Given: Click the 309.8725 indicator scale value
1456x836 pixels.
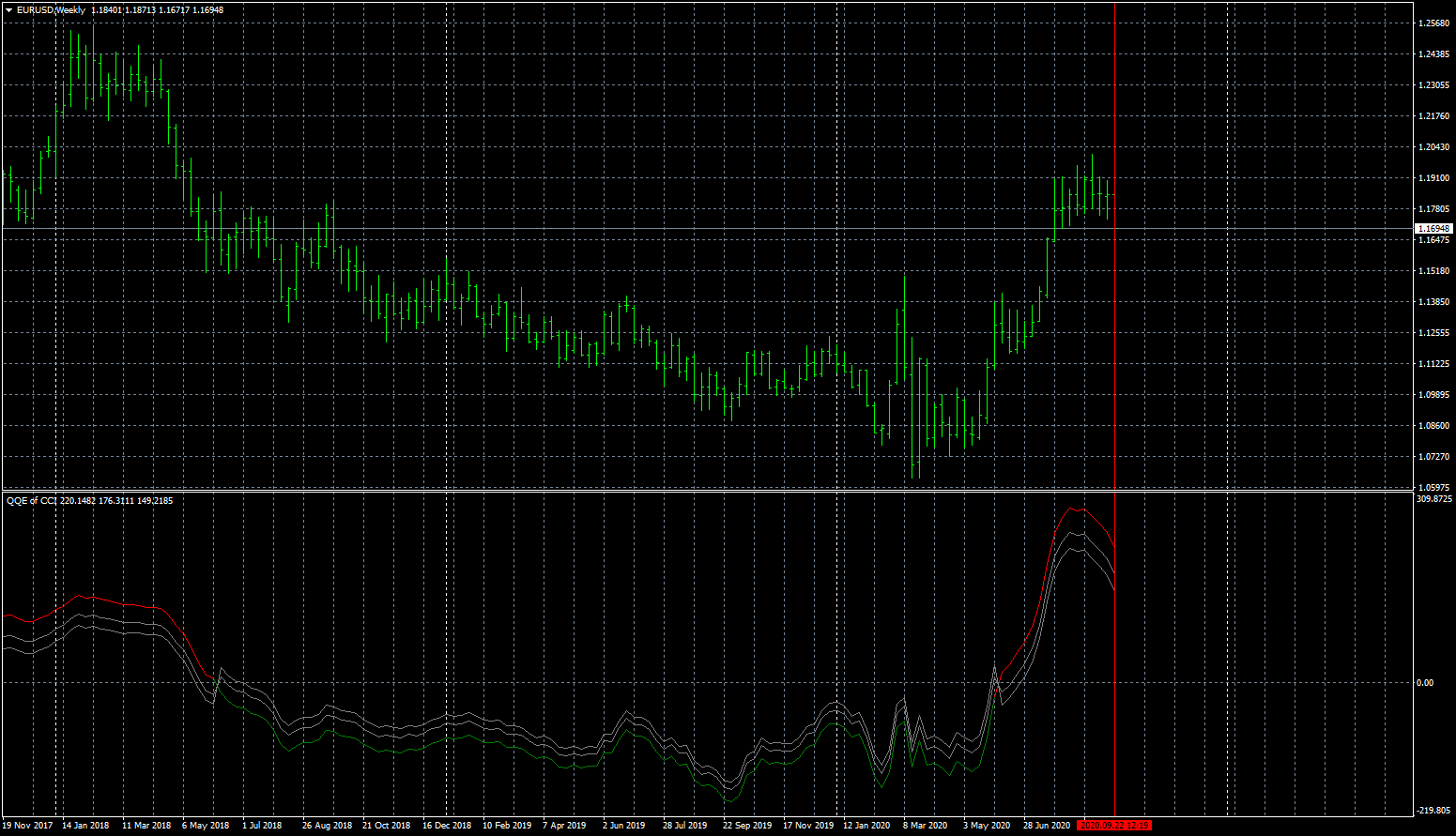Looking at the screenshot, I should pyautogui.click(x=1433, y=499).
